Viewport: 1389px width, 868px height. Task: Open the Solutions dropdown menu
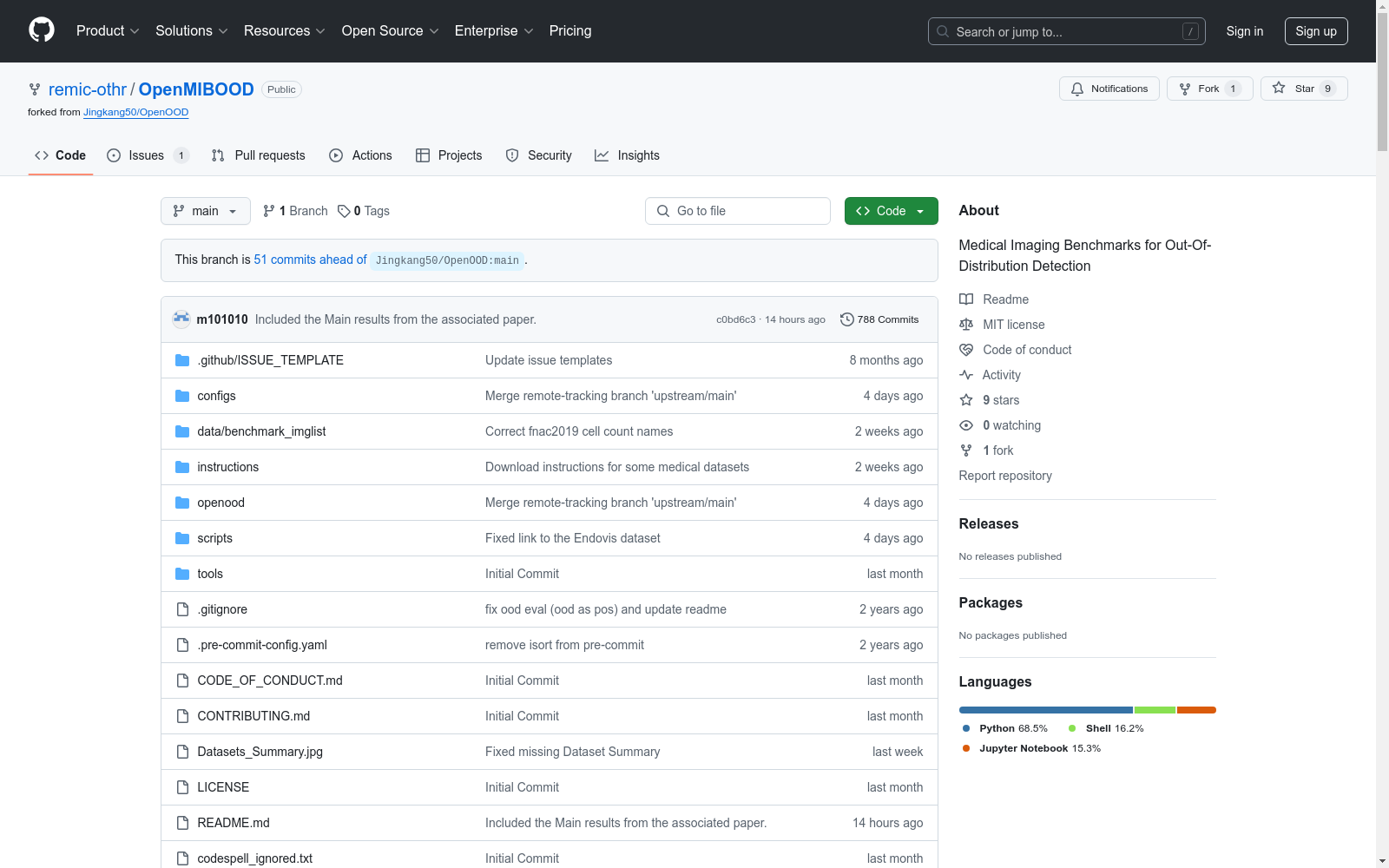tap(192, 30)
